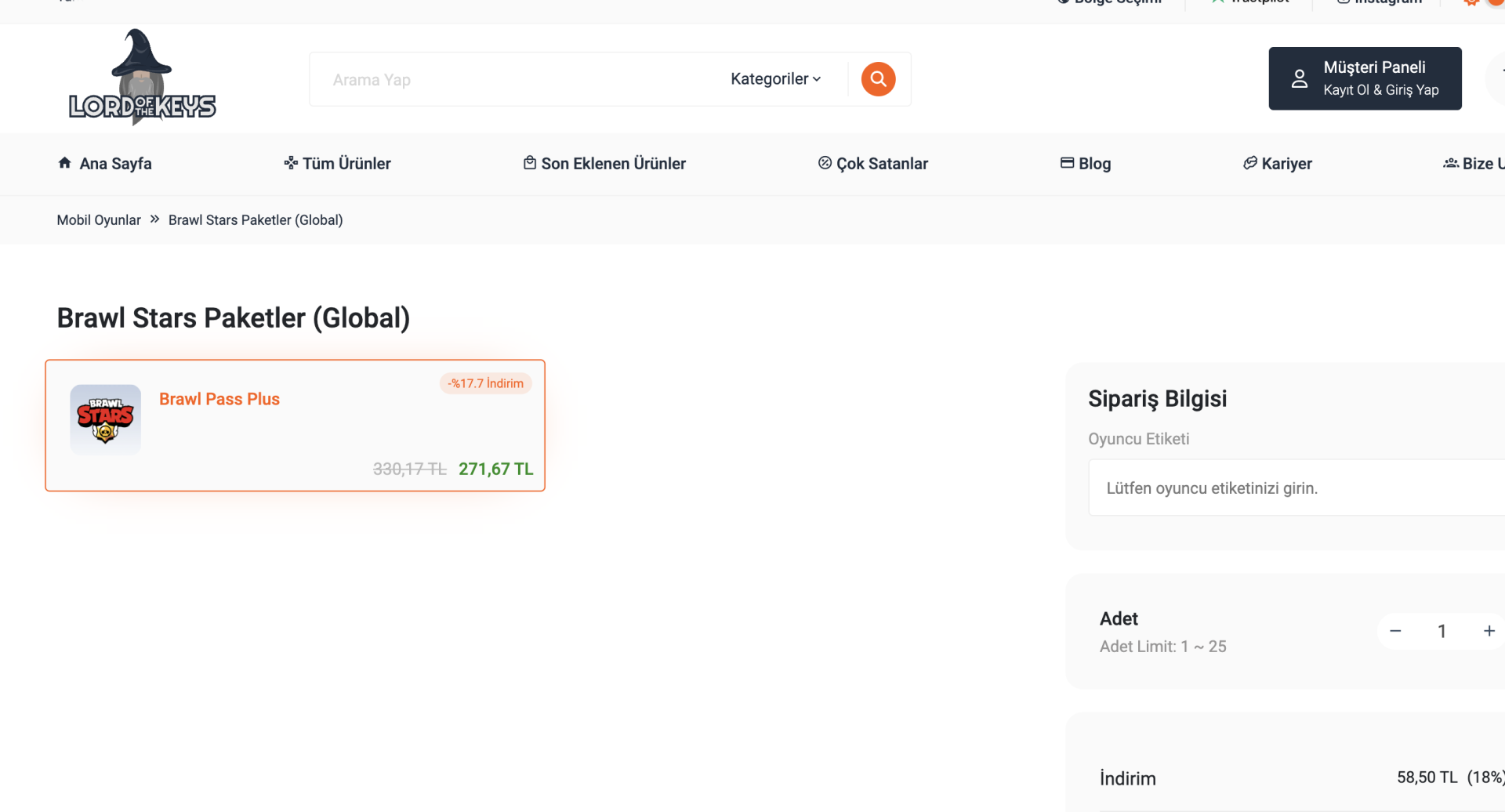Click Kayıt Ol & Giriş Yap button
Image resolution: width=1505 pixels, height=812 pixels.
pos(1380,90)
